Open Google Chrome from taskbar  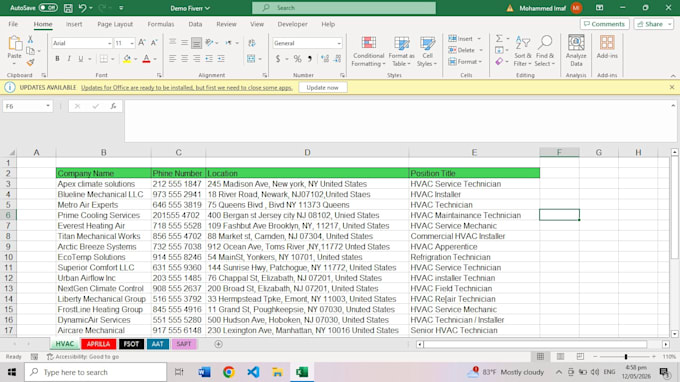pyautogui.click(x=229, y=372)
